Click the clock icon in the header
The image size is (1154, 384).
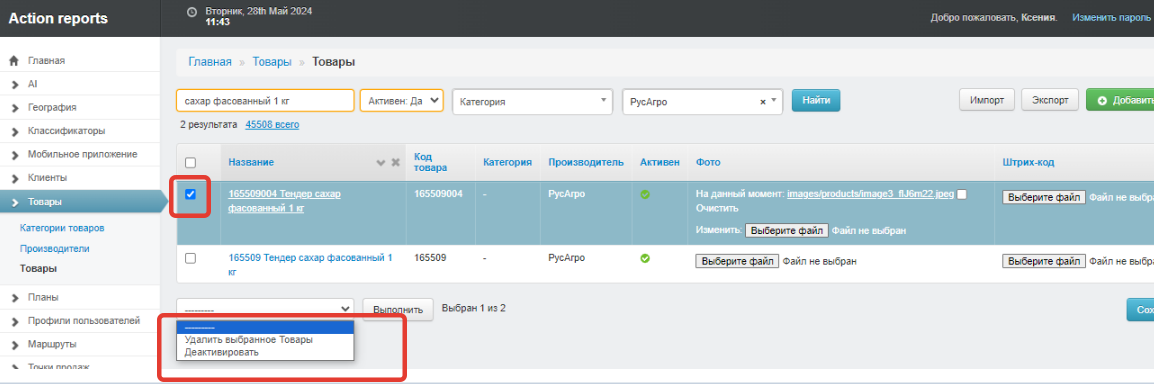coord(192,12)
